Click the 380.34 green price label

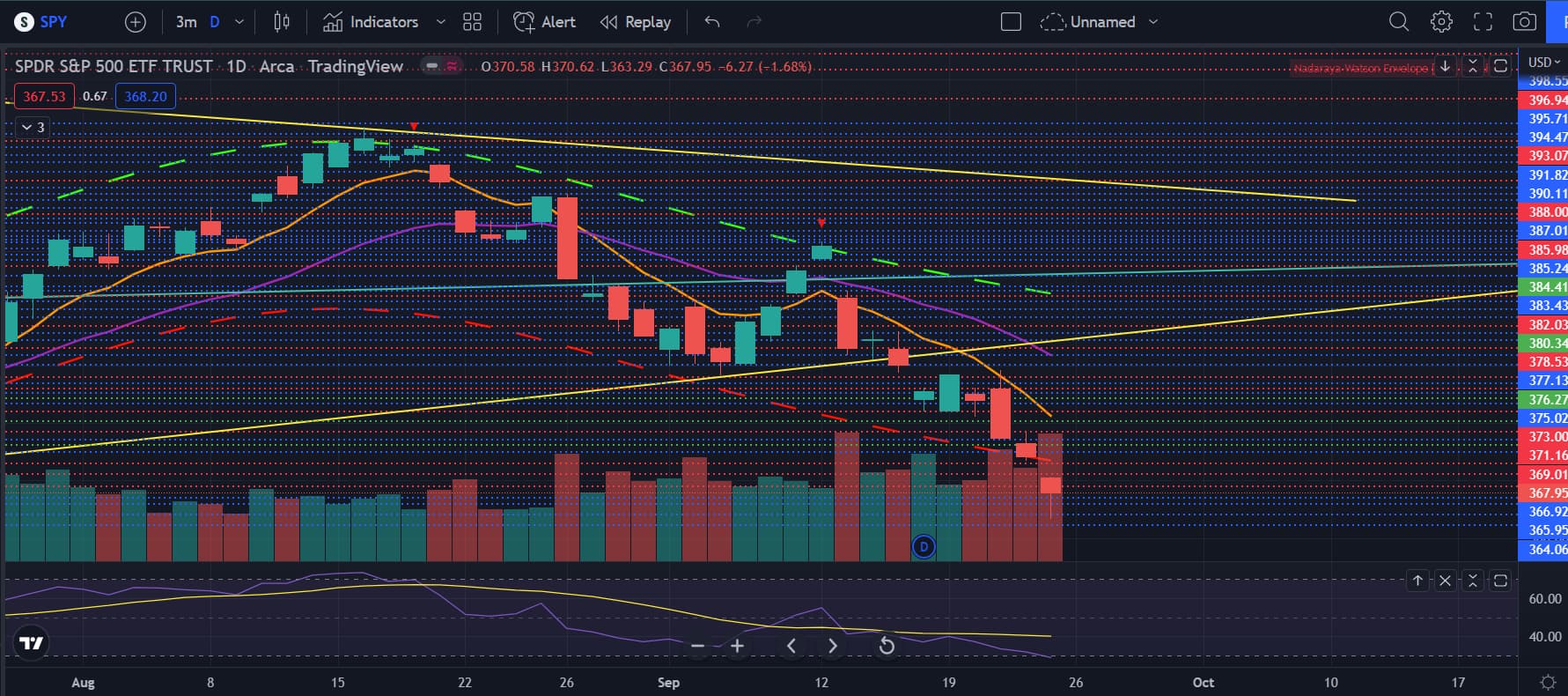click(x=1545, y=343)
